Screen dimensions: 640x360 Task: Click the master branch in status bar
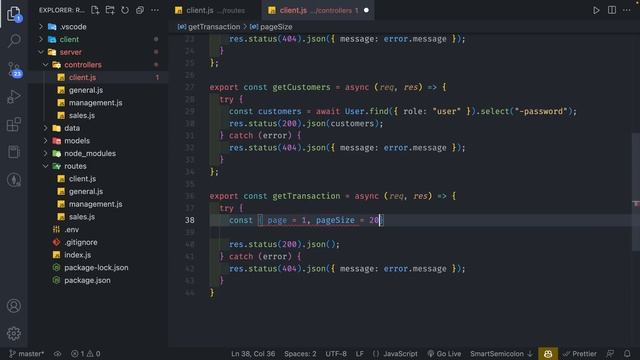point(27,354)
